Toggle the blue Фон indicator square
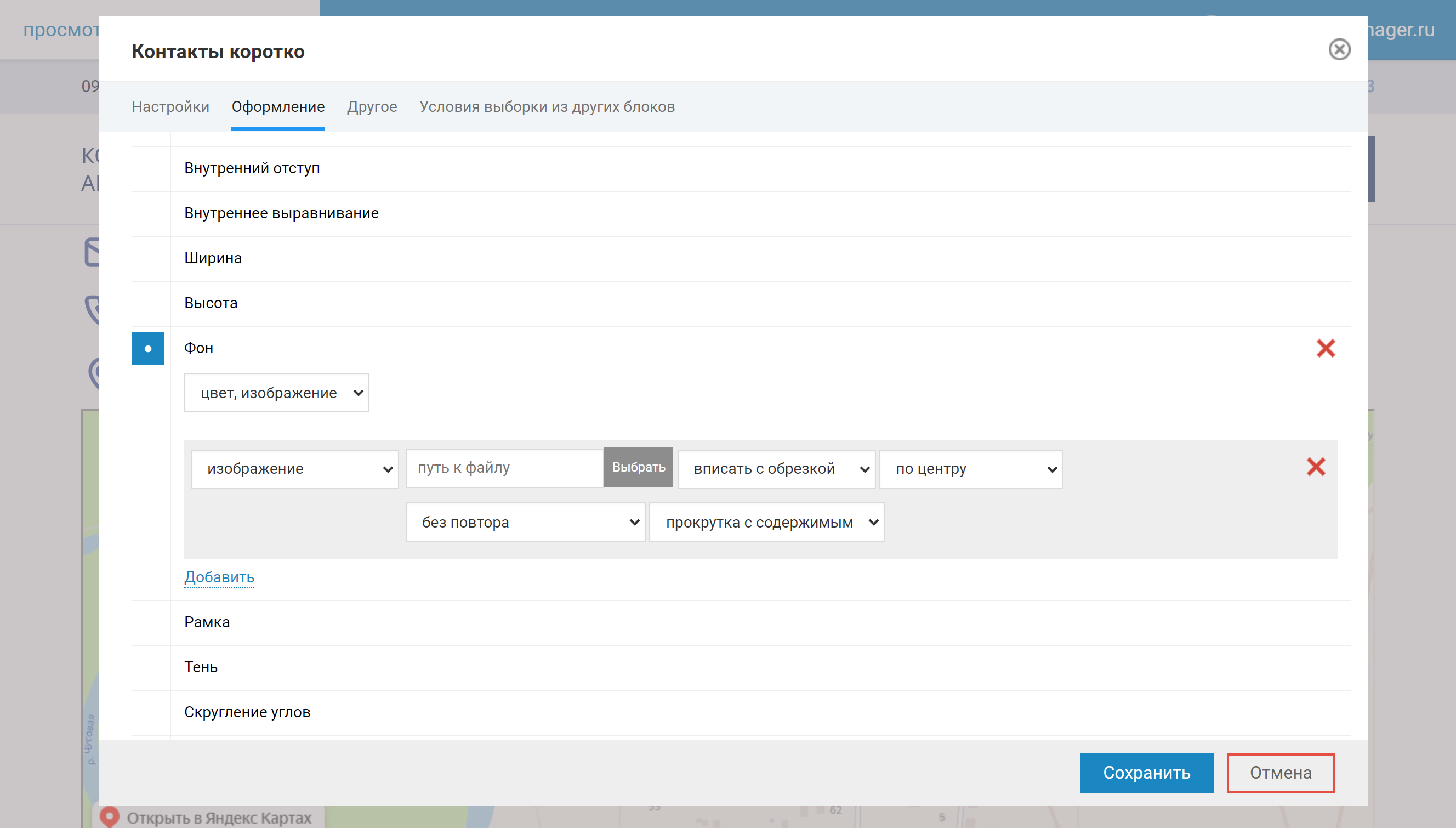This screenshot has width=1456, height=828. click(148, 349)
